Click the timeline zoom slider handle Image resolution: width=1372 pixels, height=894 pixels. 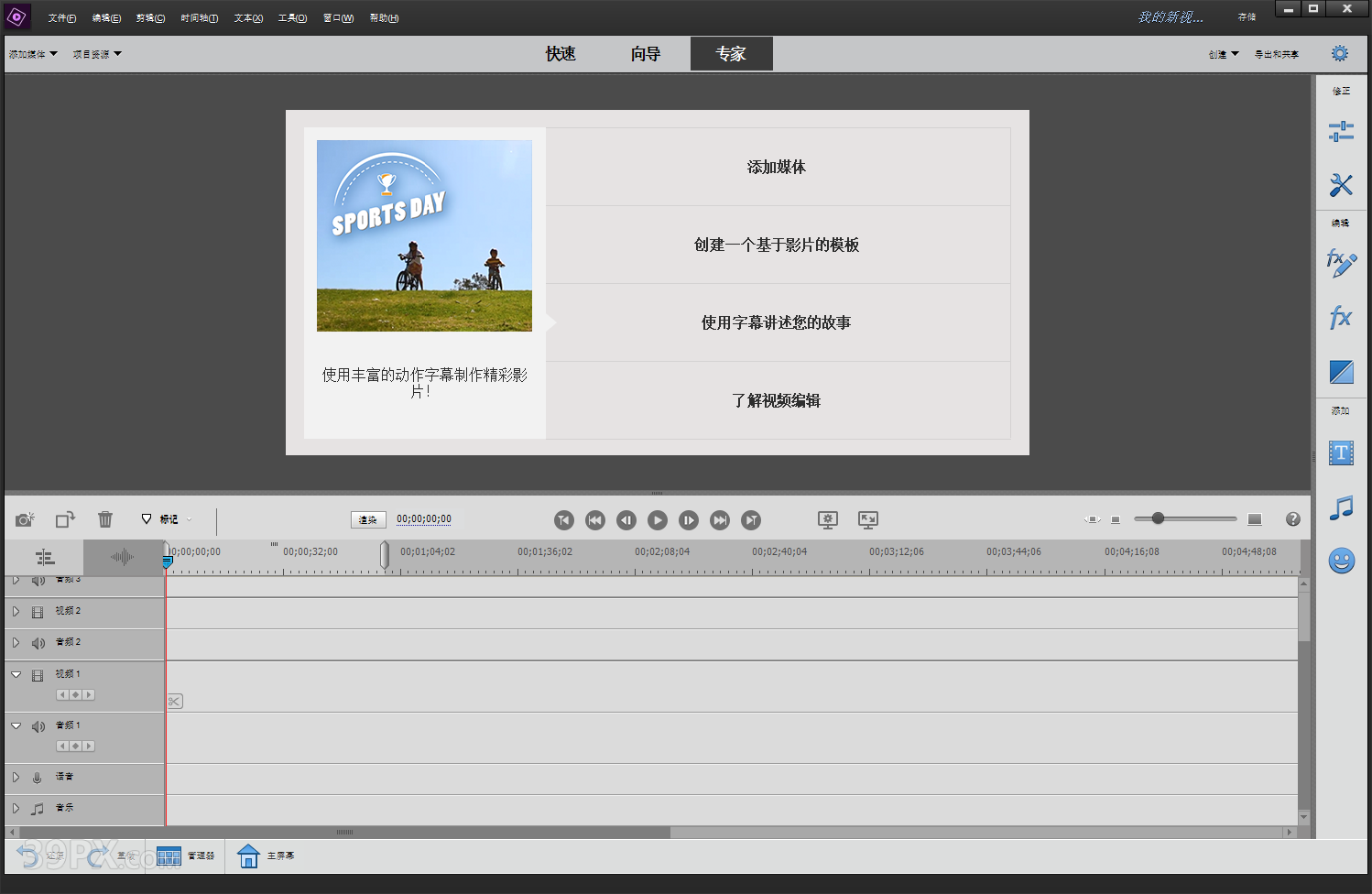tap(1158, 518)
